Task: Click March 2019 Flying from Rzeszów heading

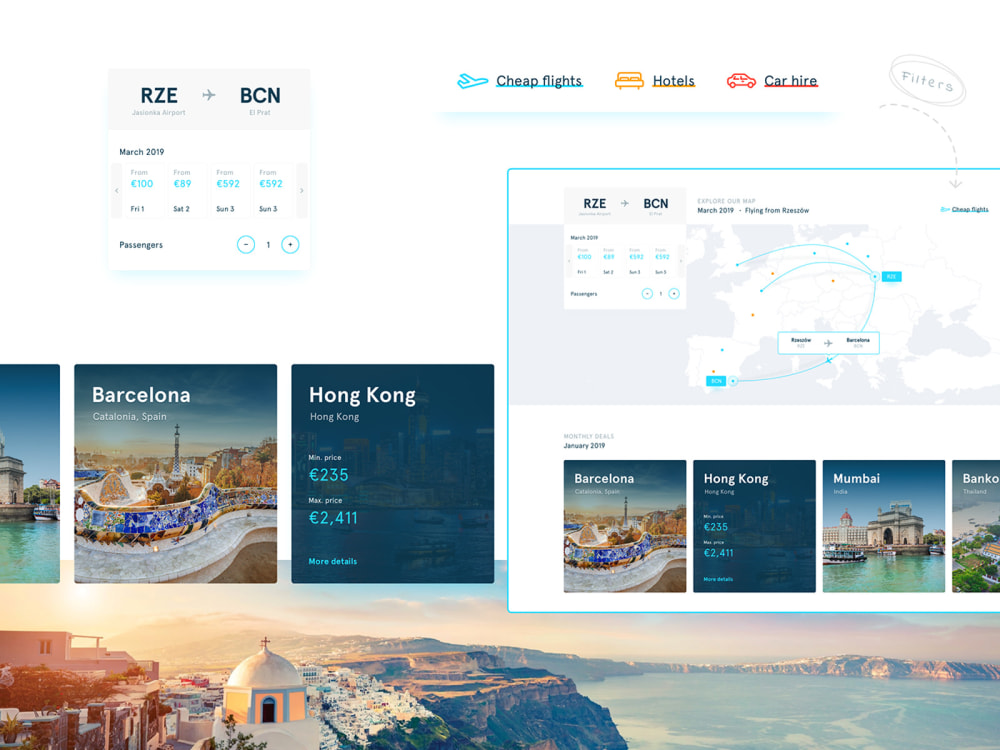Action: pyautogui.click(x=753, y=210)
